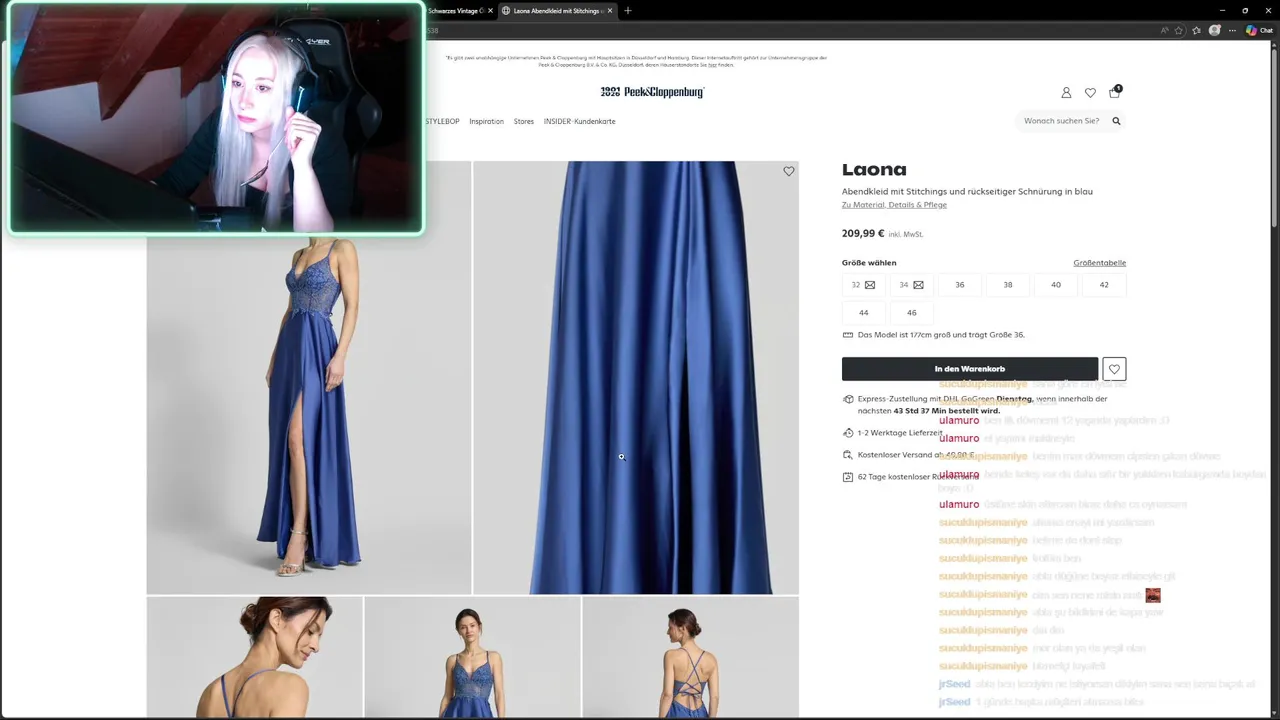
Task: Select size 42
Action: coord(1104,285)
